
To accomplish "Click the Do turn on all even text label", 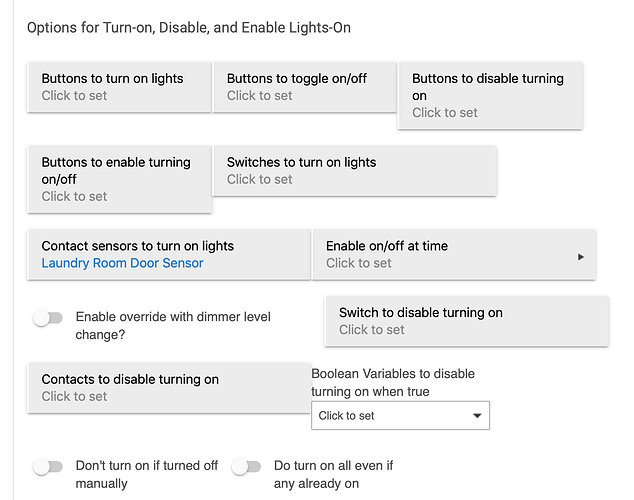I will pyautogui.click(x=333, y=475).
